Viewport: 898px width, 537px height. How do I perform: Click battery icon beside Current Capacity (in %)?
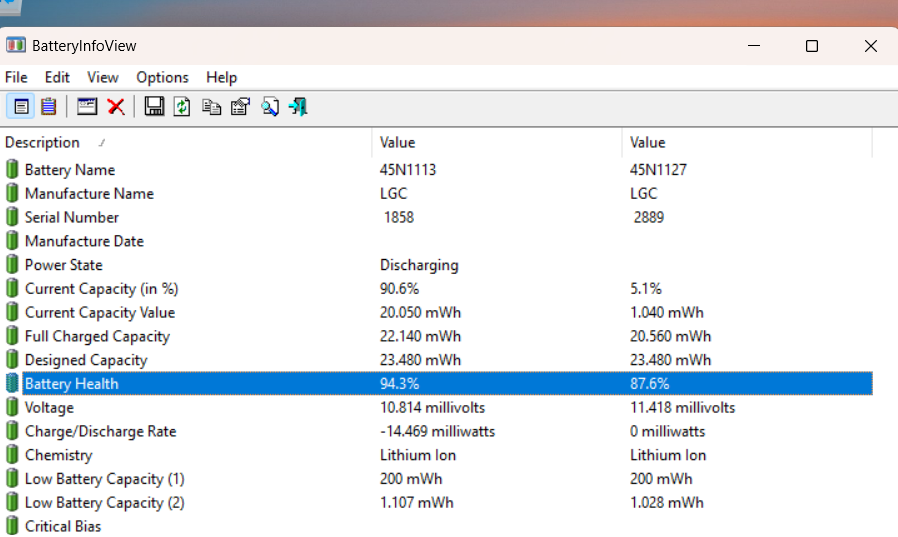point(12,289)
